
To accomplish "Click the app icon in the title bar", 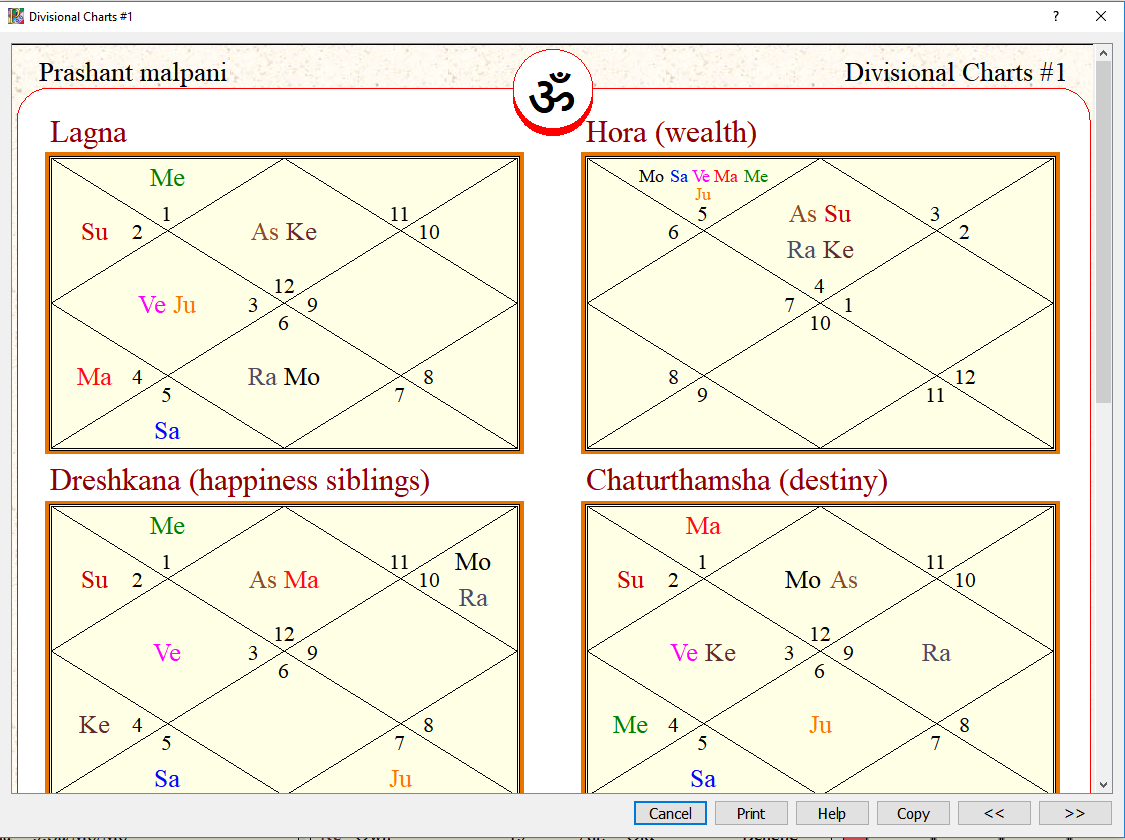I will [15, 16].
